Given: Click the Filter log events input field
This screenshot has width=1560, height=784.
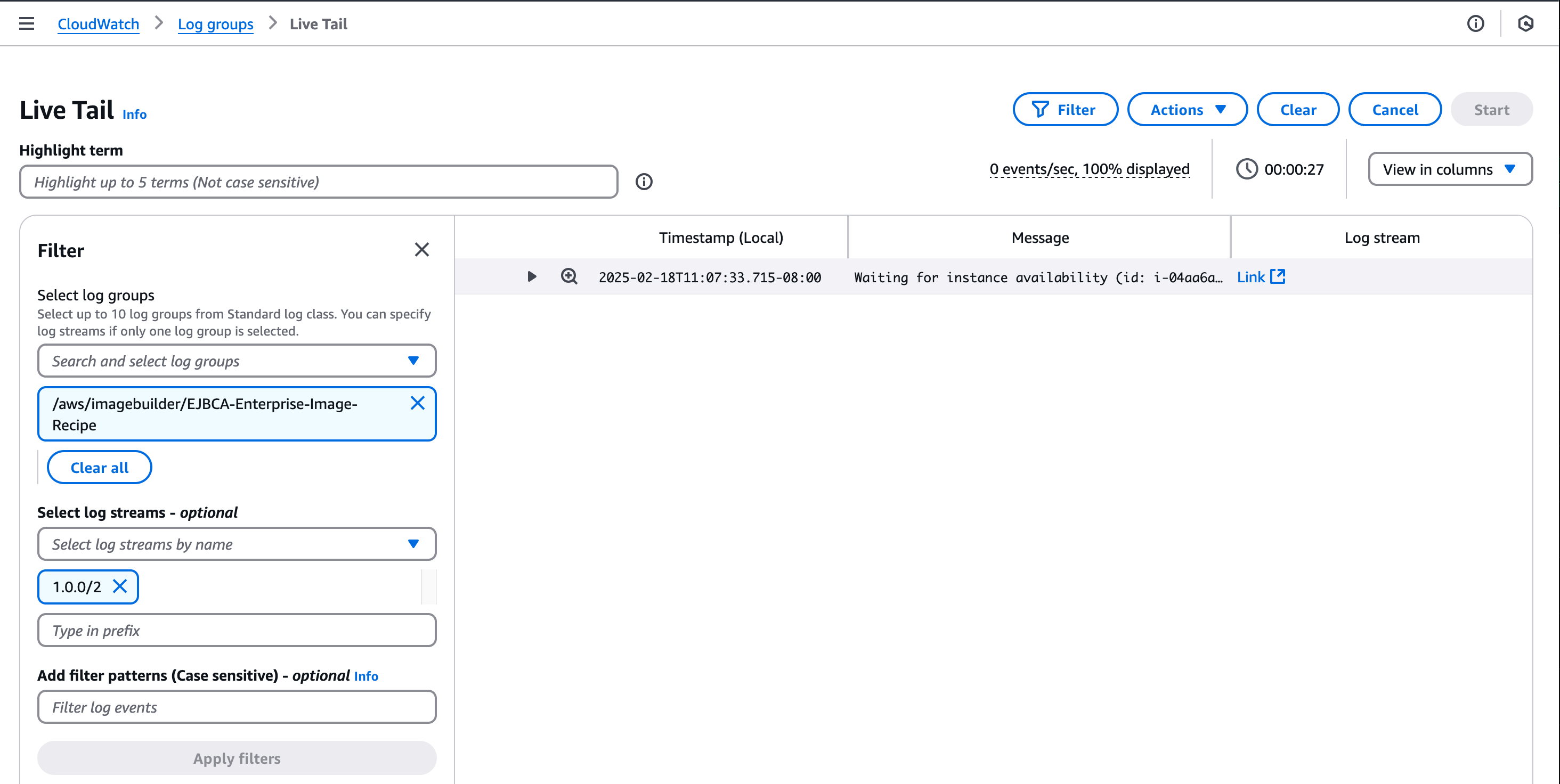Looking at the screenshot, I should (x=236, y=707).
